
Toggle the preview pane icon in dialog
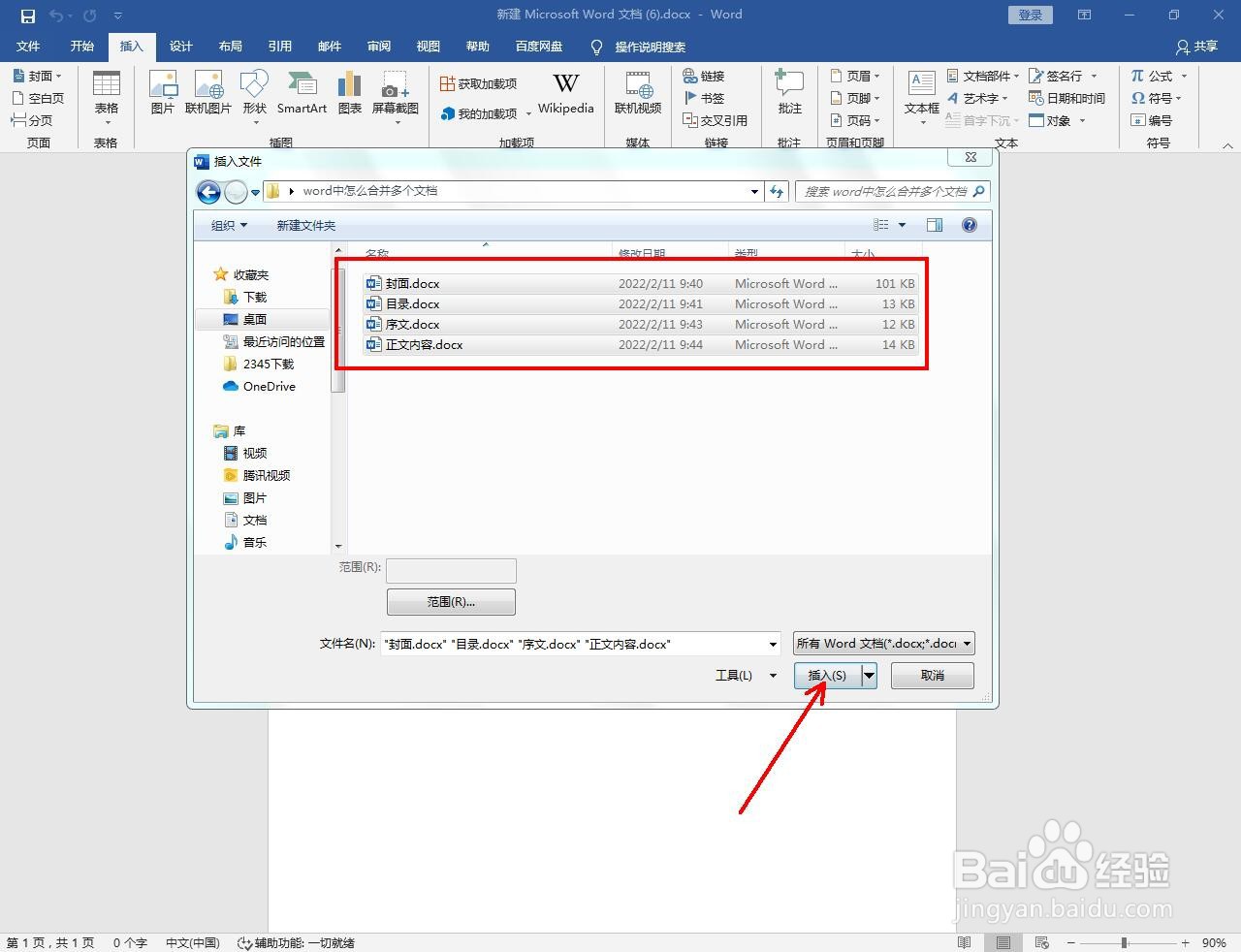(935, 225)
